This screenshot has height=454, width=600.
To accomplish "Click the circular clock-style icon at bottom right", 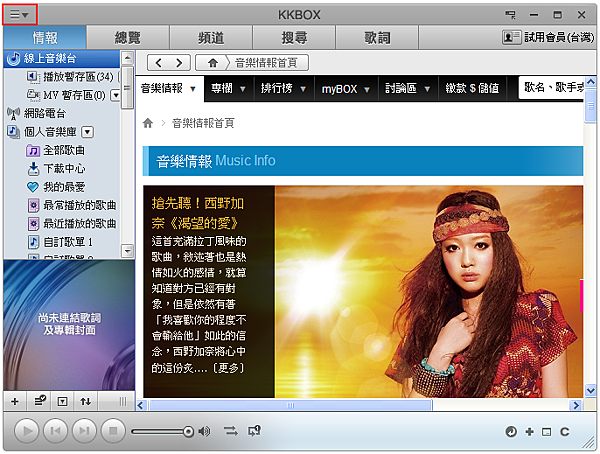I will (x=511, y=432).
